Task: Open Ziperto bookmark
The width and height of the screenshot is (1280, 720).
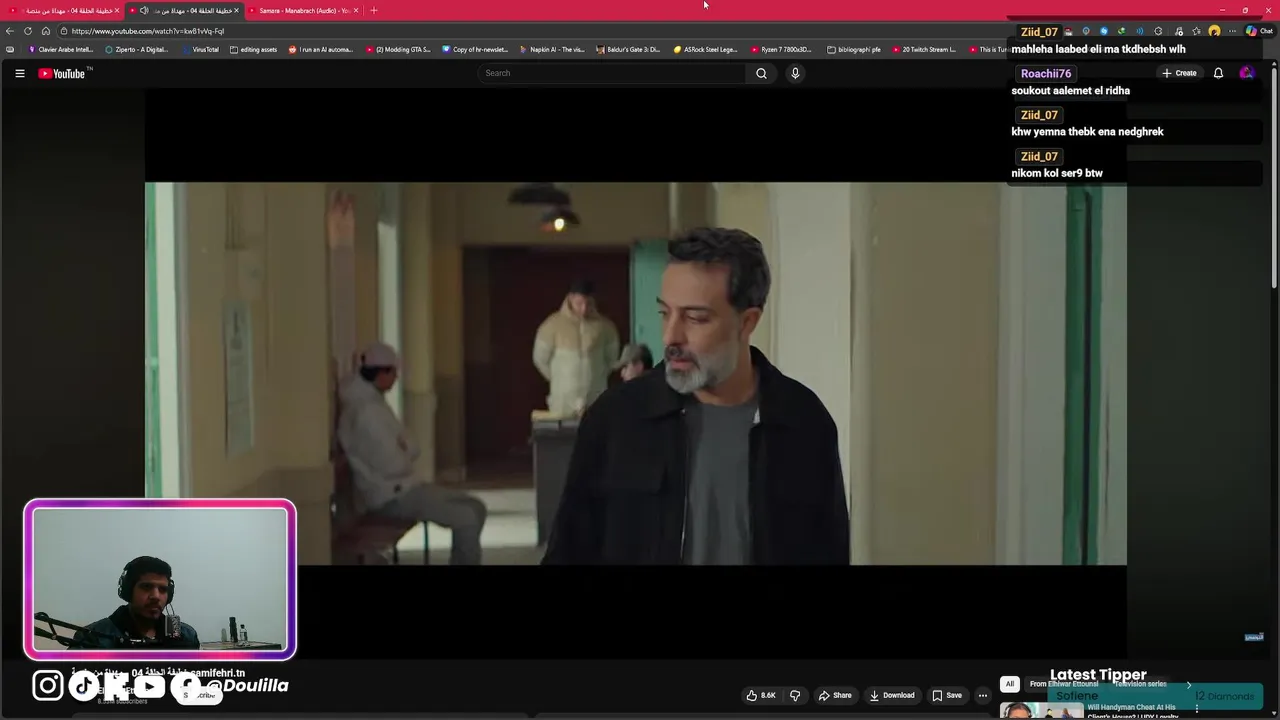Action: coord(137,49)
